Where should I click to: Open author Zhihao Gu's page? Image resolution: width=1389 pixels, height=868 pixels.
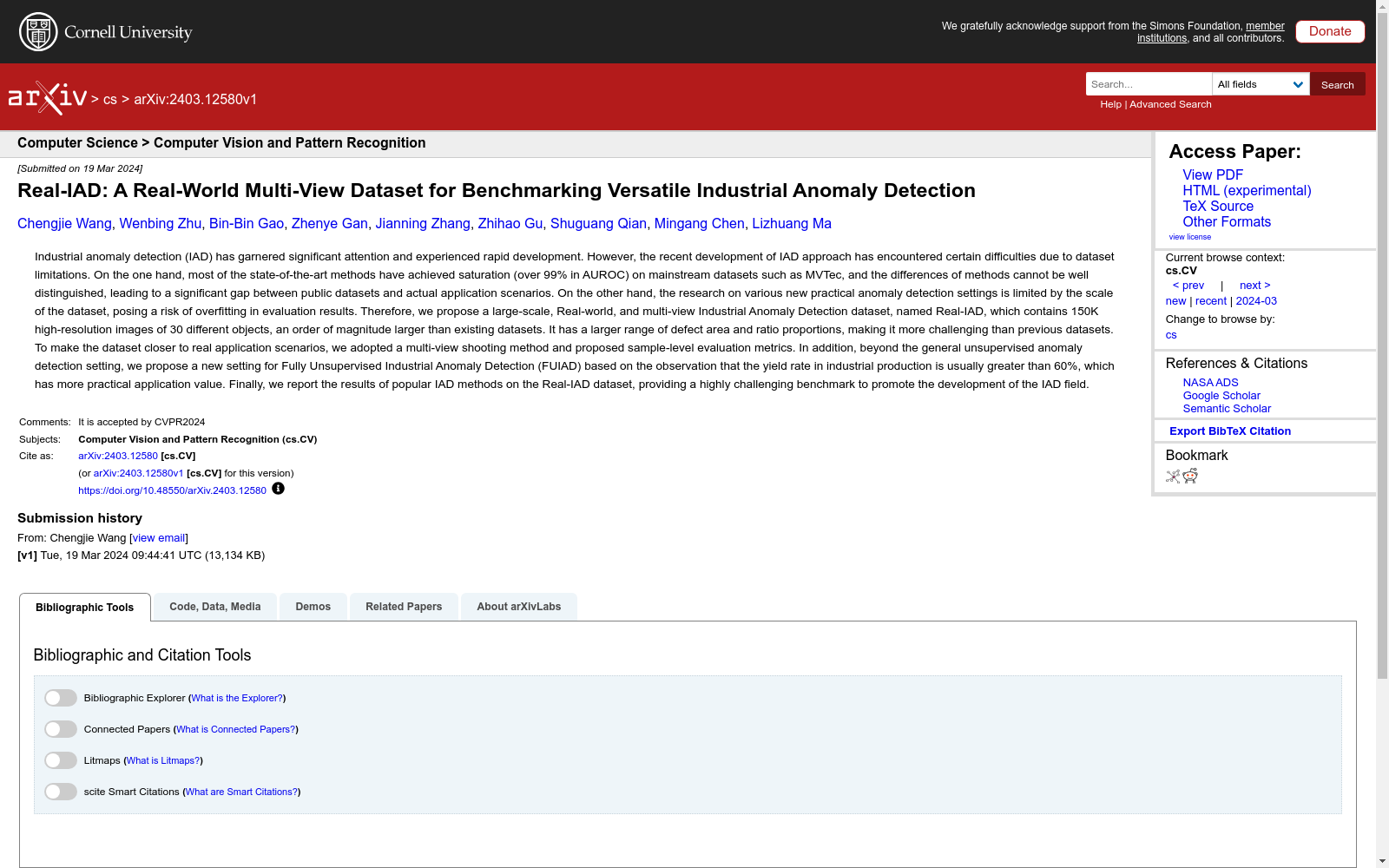pos(510,224)
